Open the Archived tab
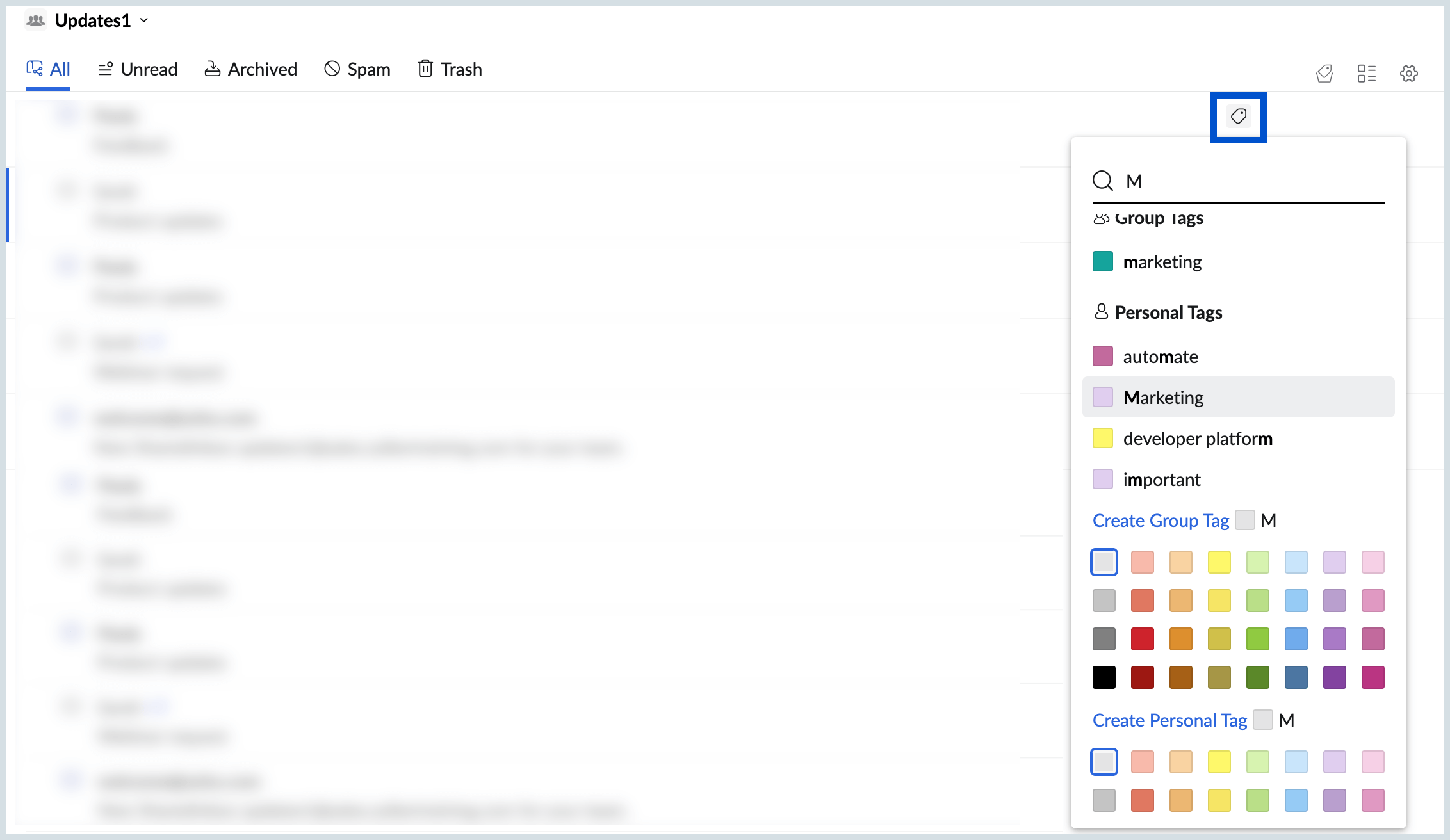The height and width of the screenshot is (840, 1450). click(x=250, y=69)
